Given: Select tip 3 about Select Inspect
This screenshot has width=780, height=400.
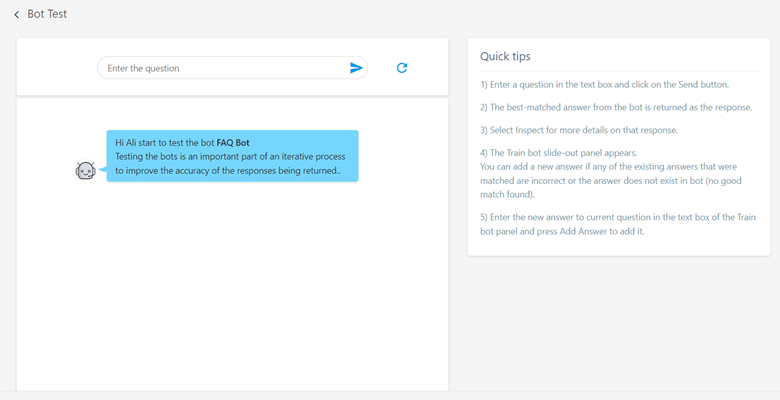Looking at the screenshot, I should tap(579, 130).
